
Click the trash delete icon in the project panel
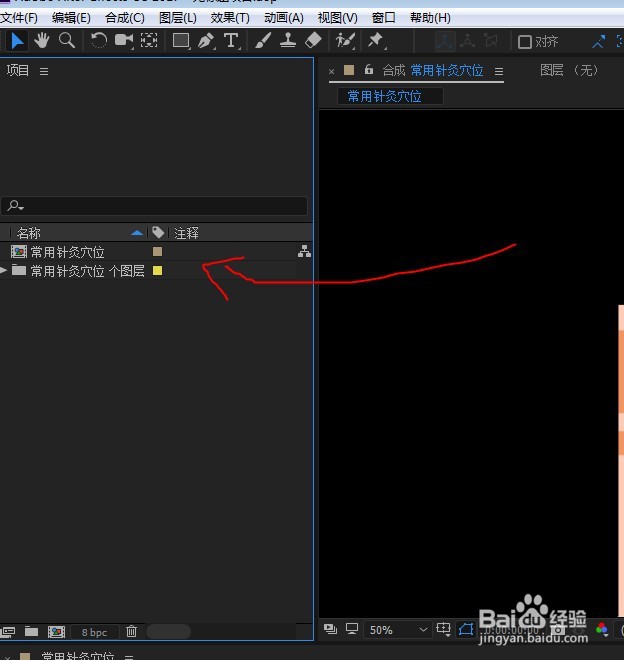point(131,631)
